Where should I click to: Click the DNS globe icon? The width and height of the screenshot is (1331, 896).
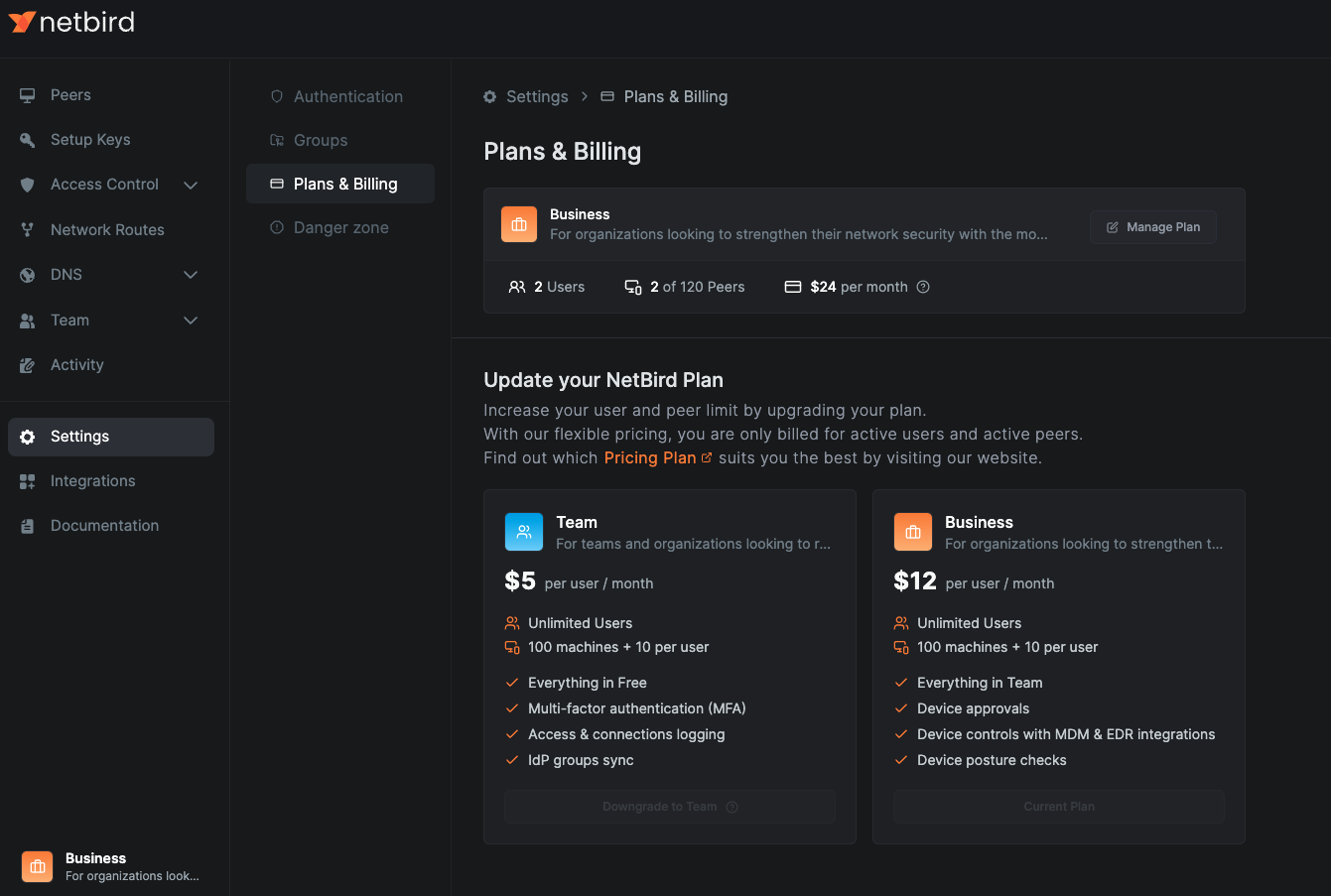[x=28, y=275]
